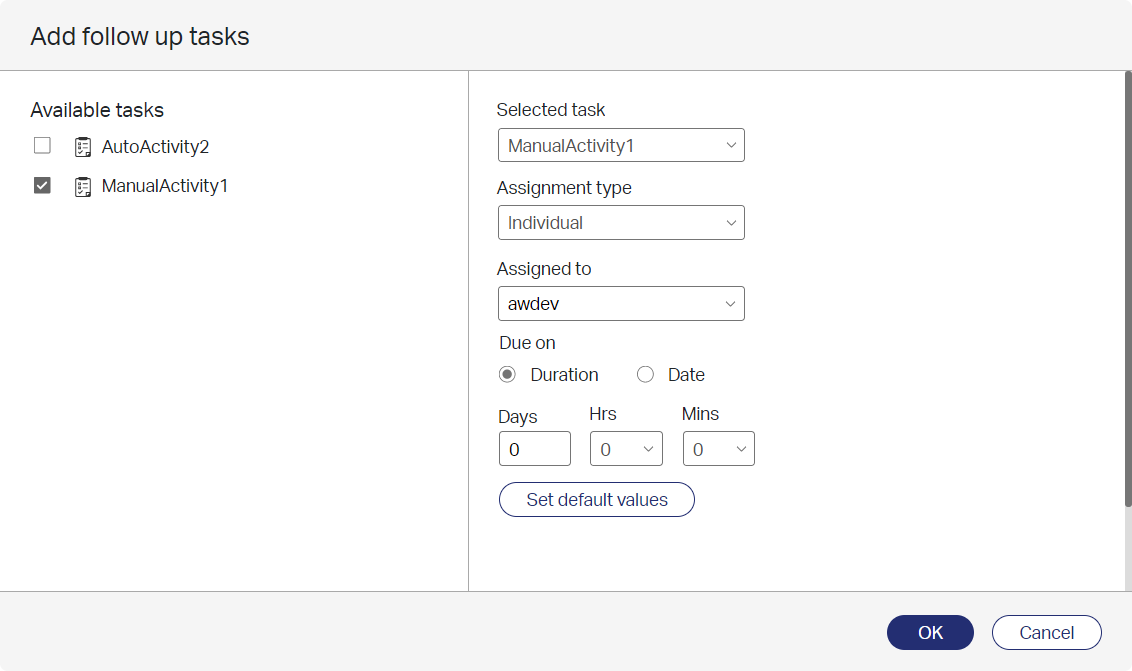Confirm with the OK button
Viewport: 1132px width, 671px height.
[930, 633]
